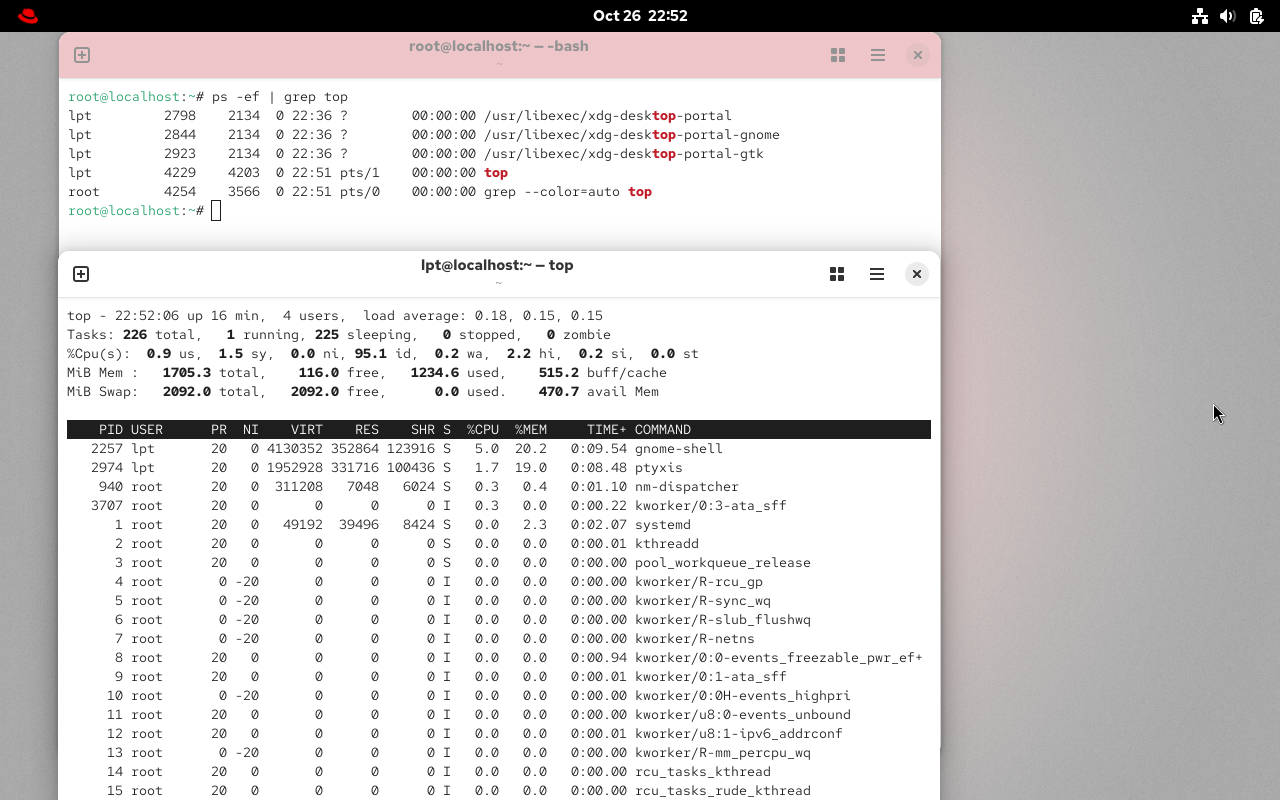This screenshot has height=800, width=1280.
Task: Show tab overview in the bash terminal window
Action: point(838,55)
